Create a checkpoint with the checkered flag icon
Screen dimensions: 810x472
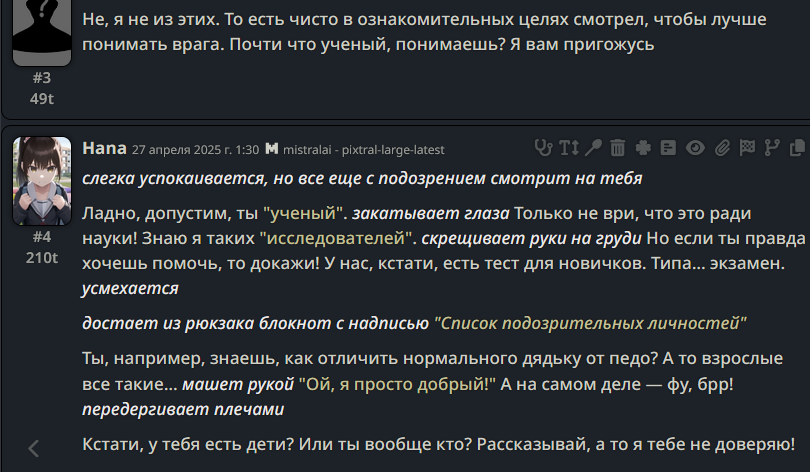coord(747,148)
